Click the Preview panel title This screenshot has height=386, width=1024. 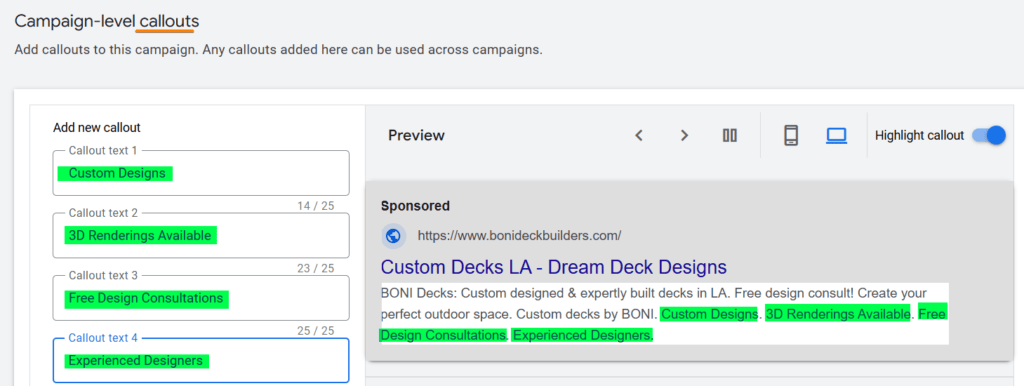(416, 135)
